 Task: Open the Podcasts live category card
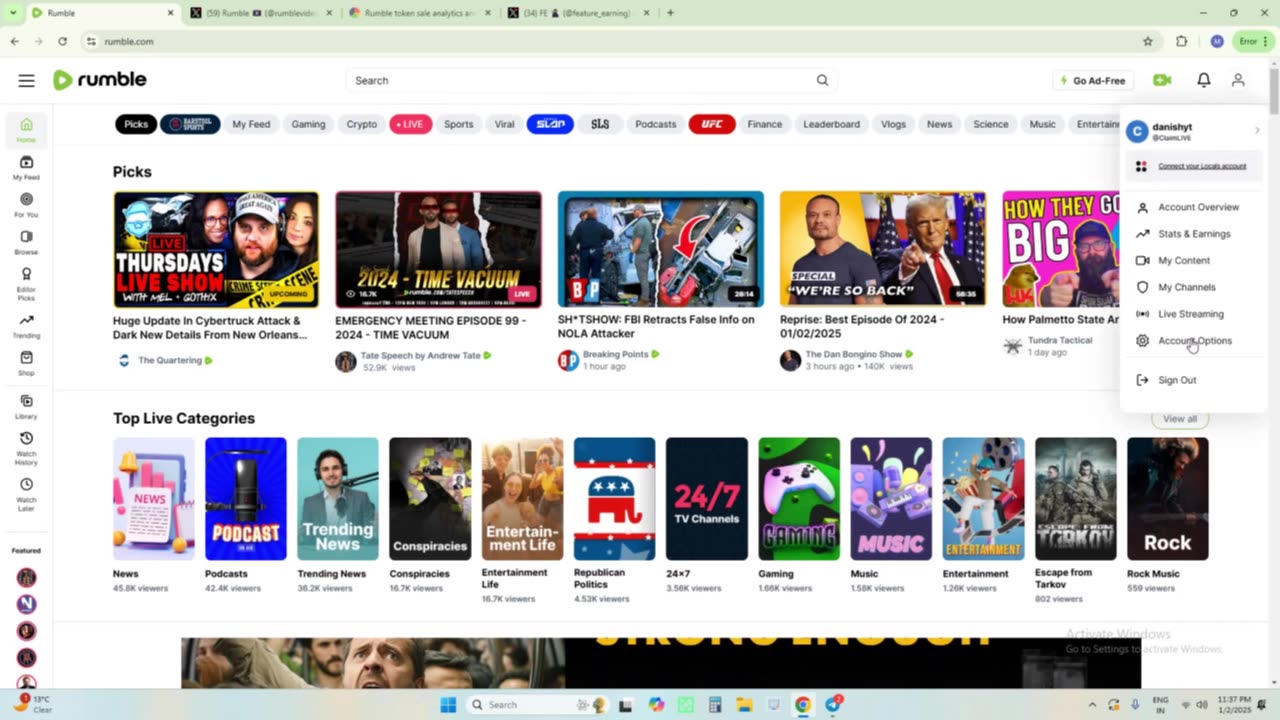pos(245,498)
